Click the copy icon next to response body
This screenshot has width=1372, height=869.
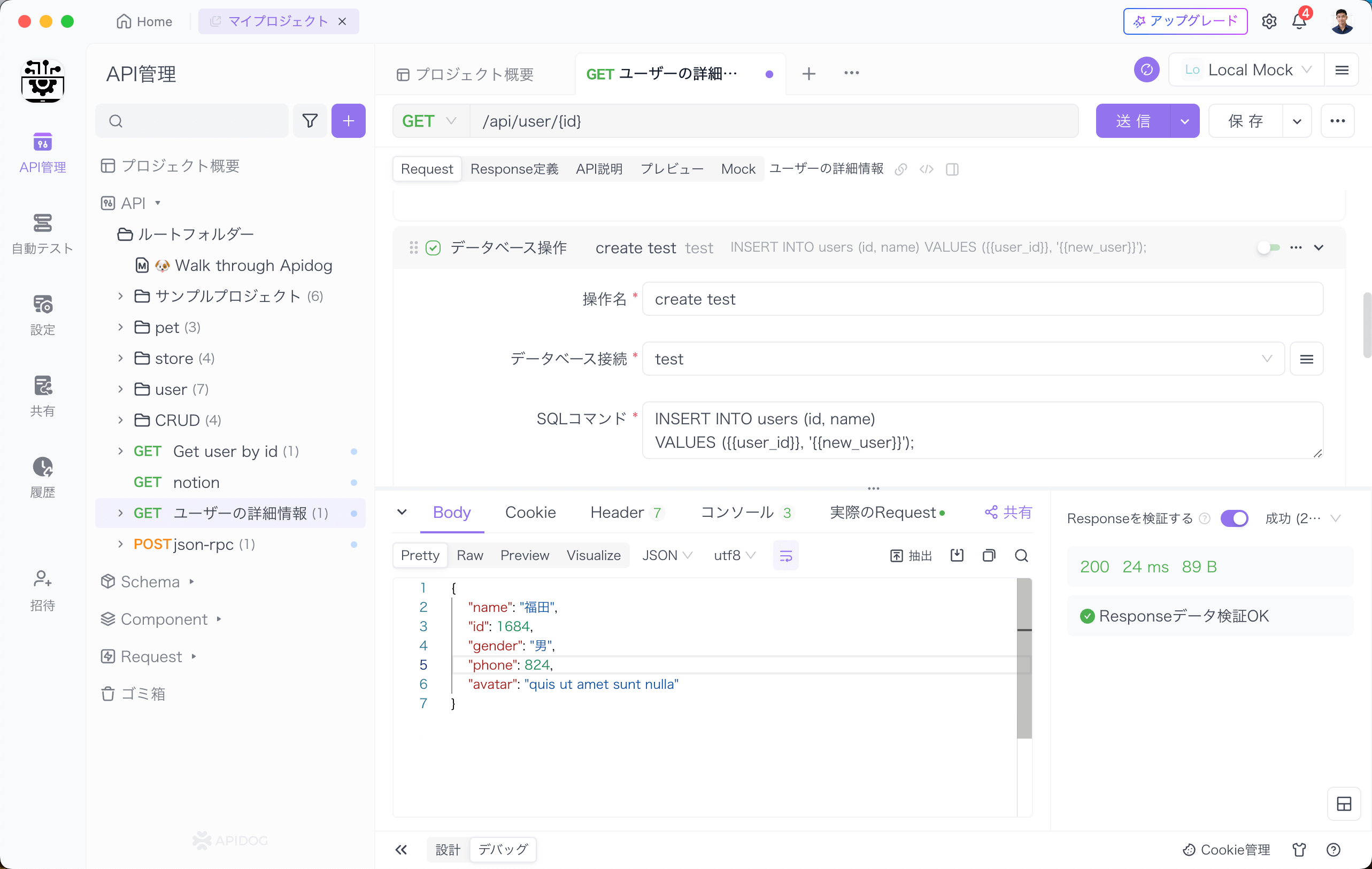[989, 556]
